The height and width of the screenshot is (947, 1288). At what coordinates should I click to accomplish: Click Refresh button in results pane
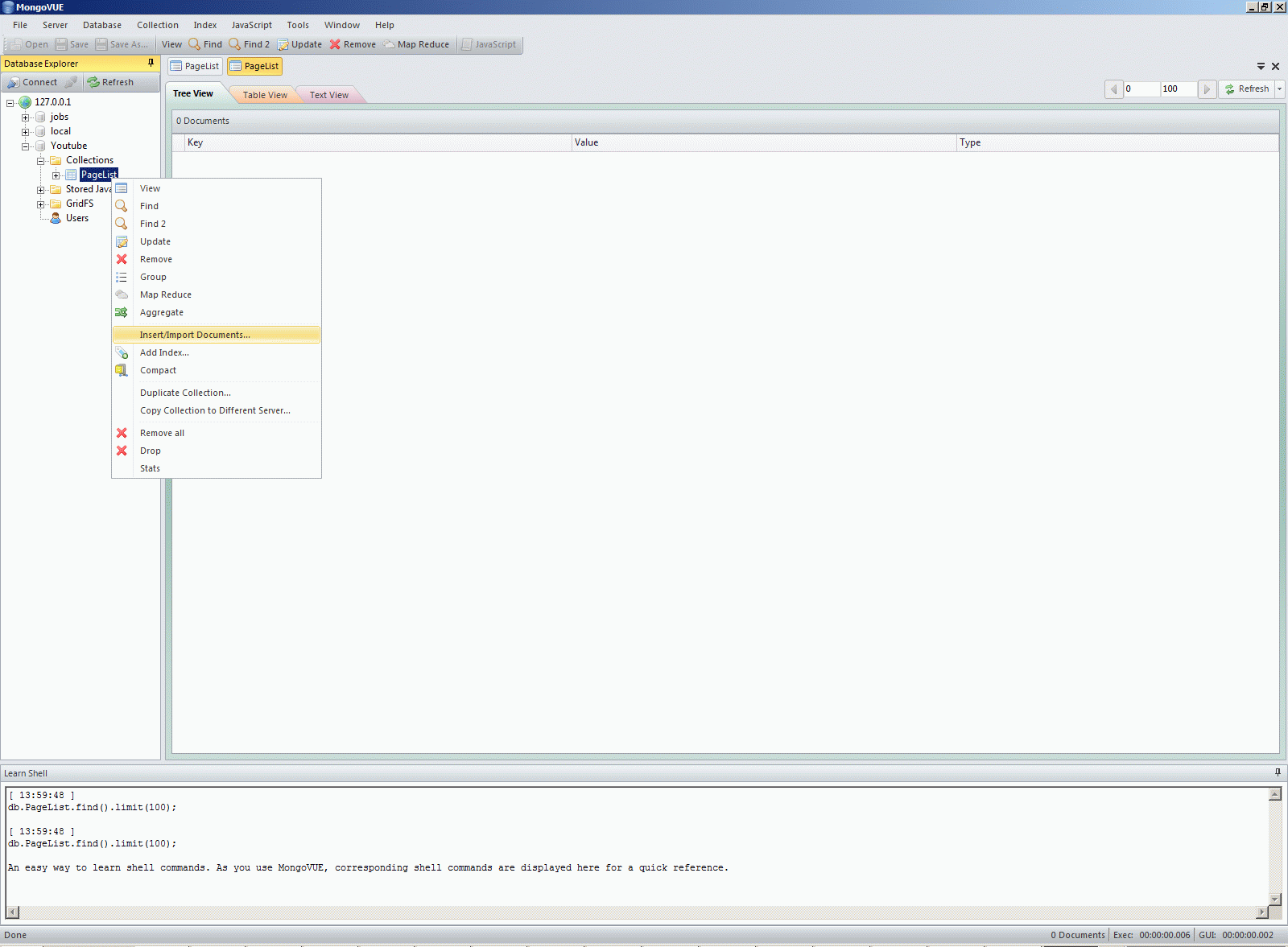(1247, 89)
